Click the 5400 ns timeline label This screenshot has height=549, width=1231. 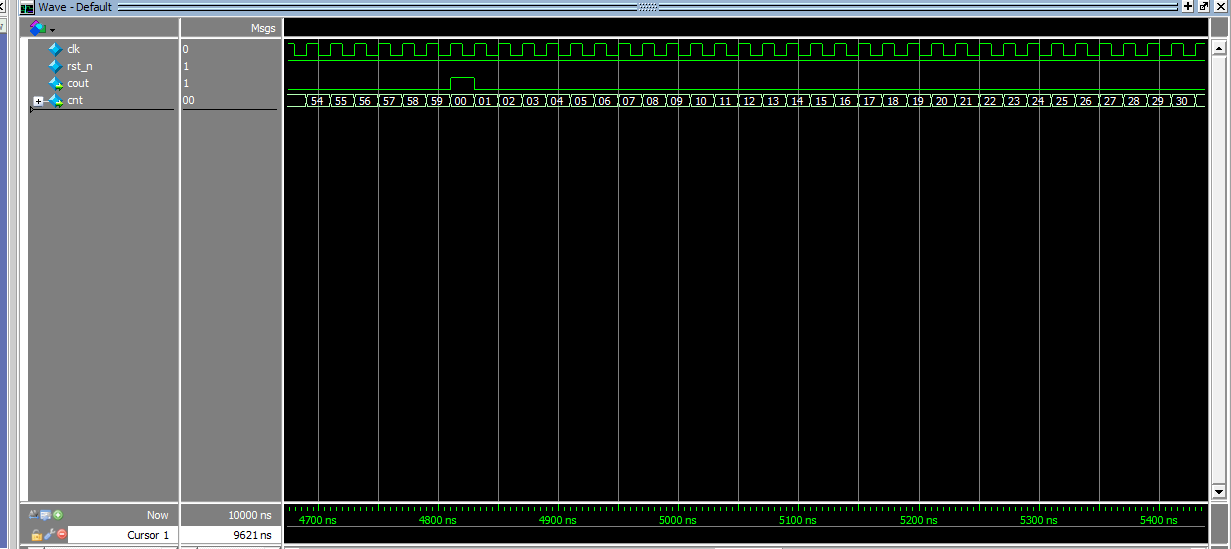pos(1158,520)
